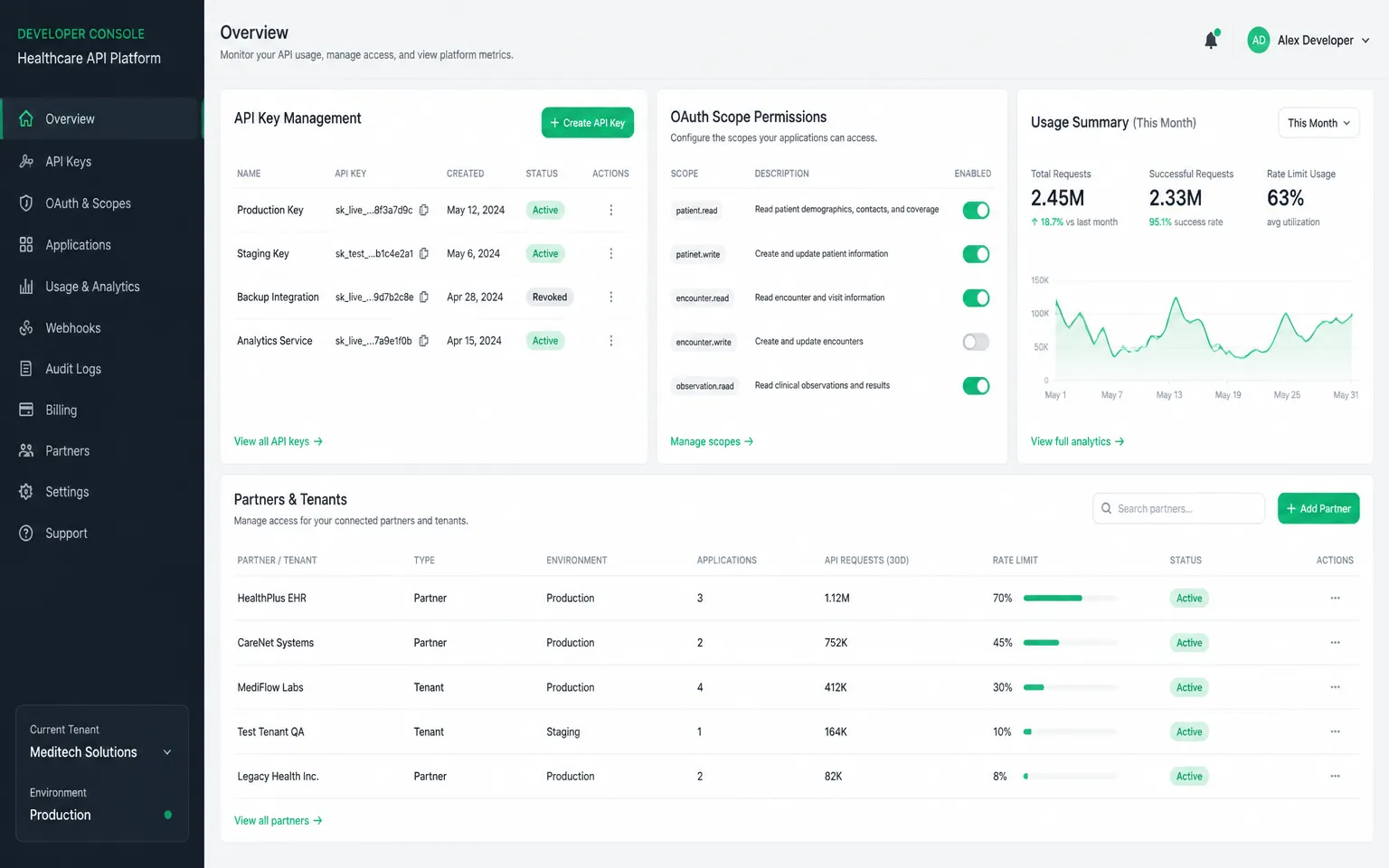Navigate to Audit Logs
1389x868 pixels.
101,369
